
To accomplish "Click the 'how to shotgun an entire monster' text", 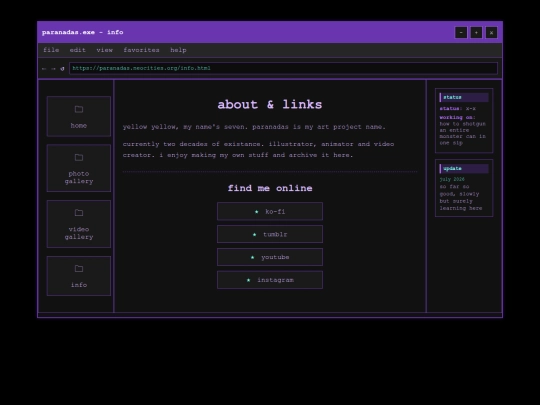I will coord(463,133).
